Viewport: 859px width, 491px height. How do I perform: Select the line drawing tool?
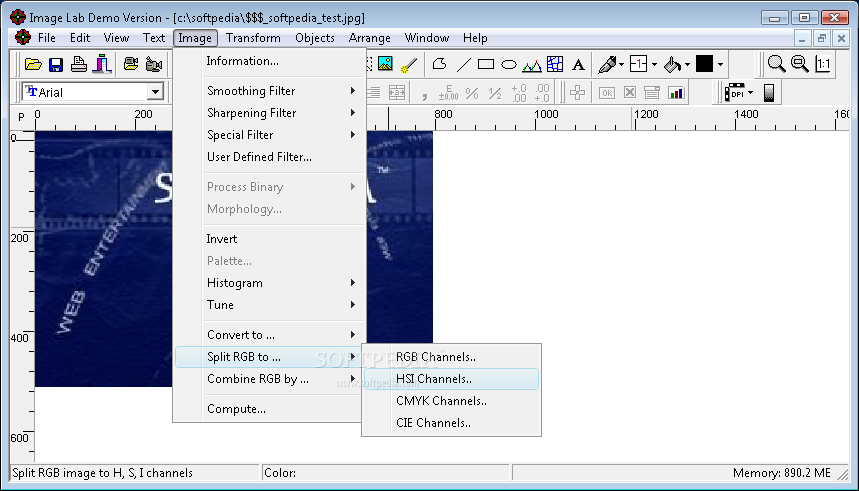[x=463, y=65]
